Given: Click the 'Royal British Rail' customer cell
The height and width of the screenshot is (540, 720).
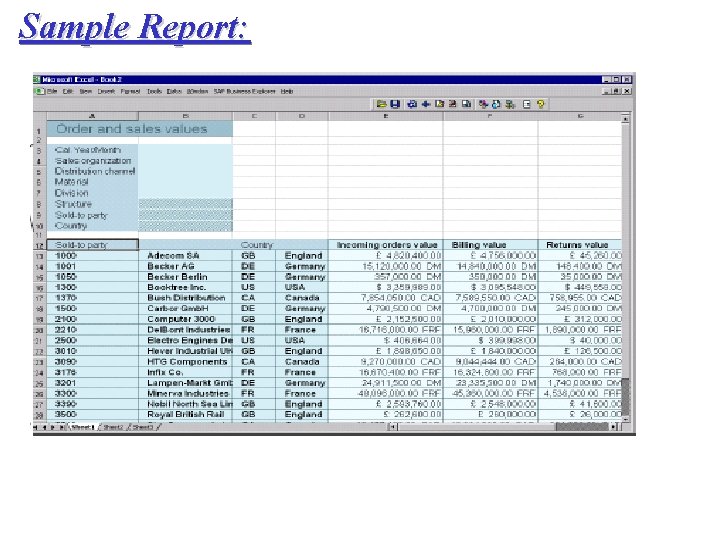Looking at the screenshot, I should (x=186, y=415).
